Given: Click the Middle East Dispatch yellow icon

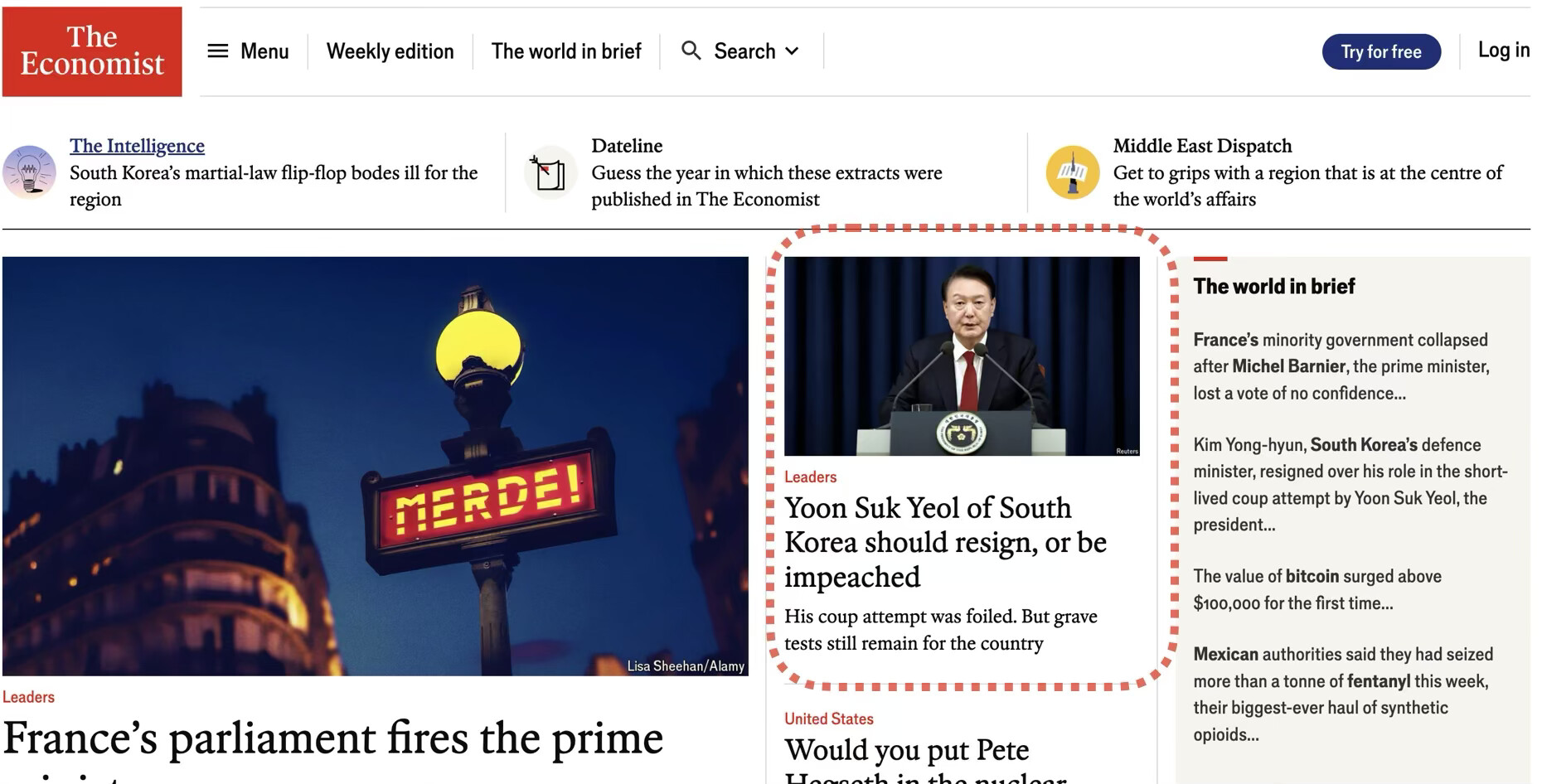Looking at the screenshot, I should 1073,172.
